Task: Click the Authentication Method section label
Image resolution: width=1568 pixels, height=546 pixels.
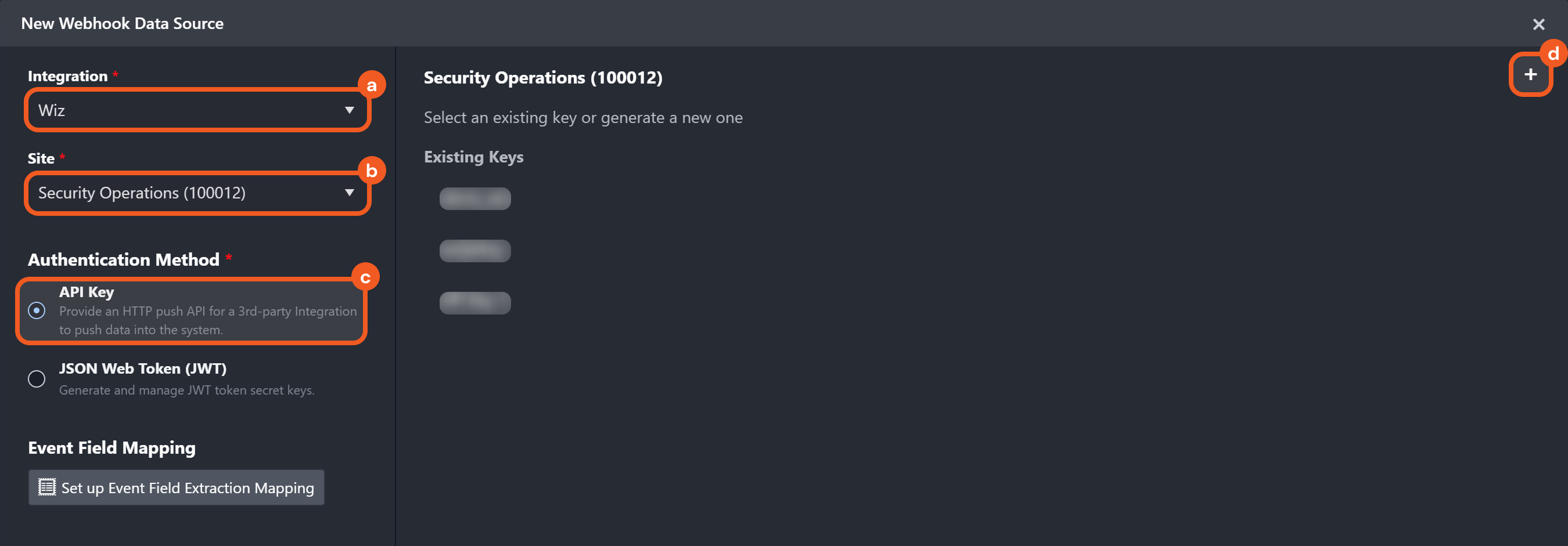Action: [124, 259]
